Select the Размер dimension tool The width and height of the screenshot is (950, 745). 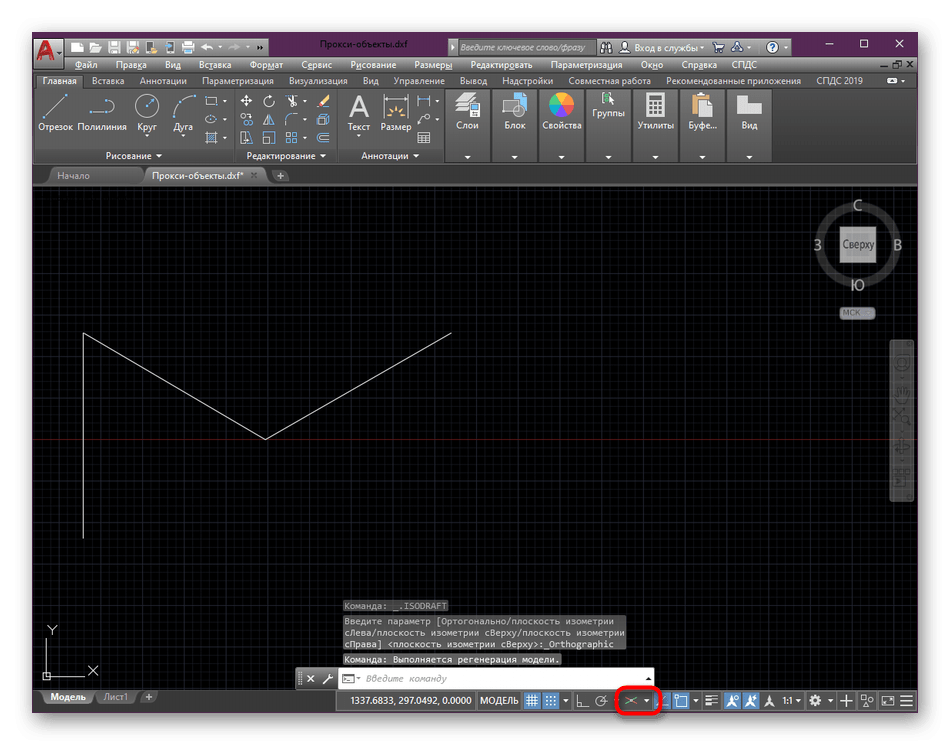[396, 113]
